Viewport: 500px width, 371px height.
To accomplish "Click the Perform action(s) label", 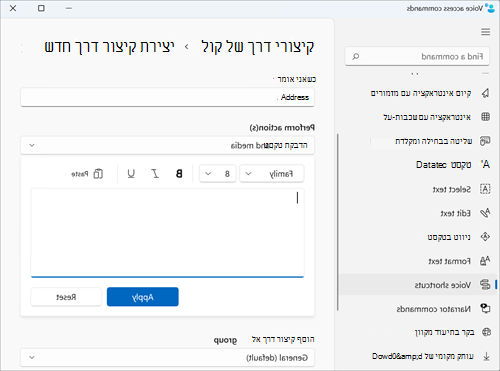I will (x=282, y=128).
